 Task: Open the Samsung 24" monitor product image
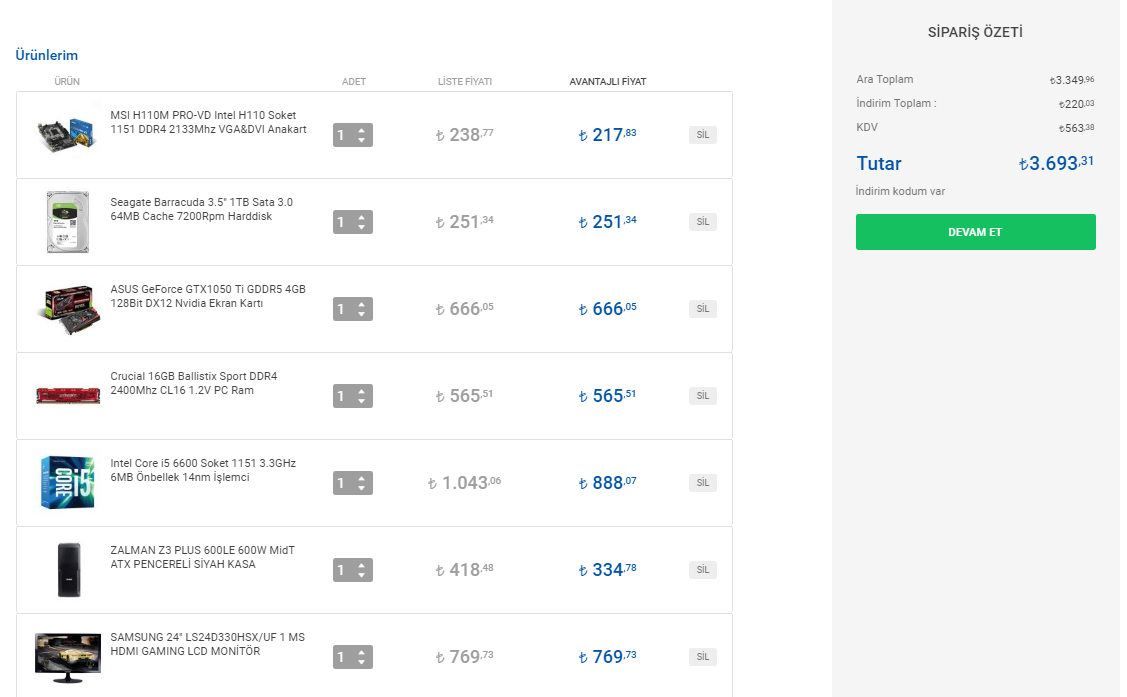[x=68, y=656]
